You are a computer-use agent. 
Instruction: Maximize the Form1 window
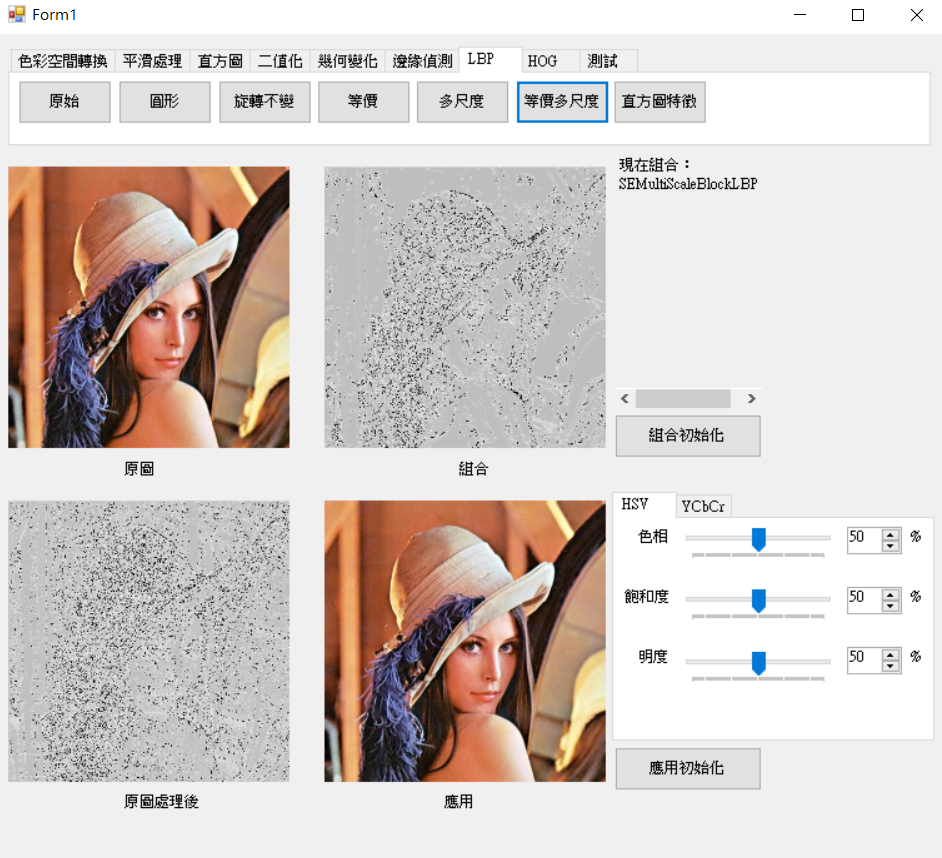click(x=858, y=15)
